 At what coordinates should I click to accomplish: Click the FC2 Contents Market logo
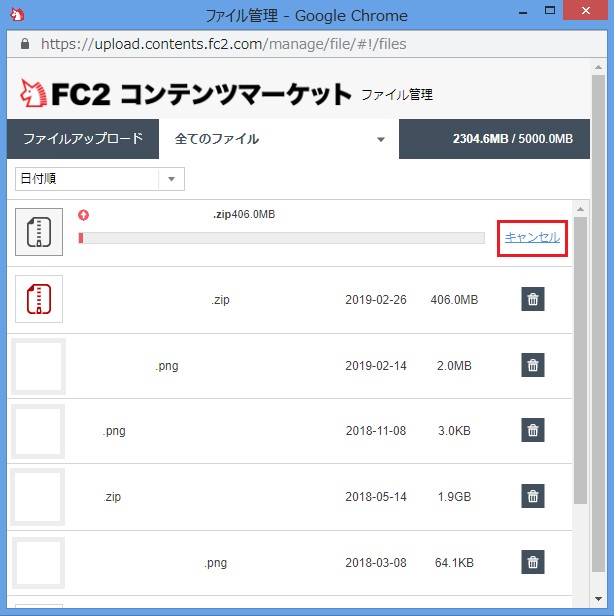185,94
